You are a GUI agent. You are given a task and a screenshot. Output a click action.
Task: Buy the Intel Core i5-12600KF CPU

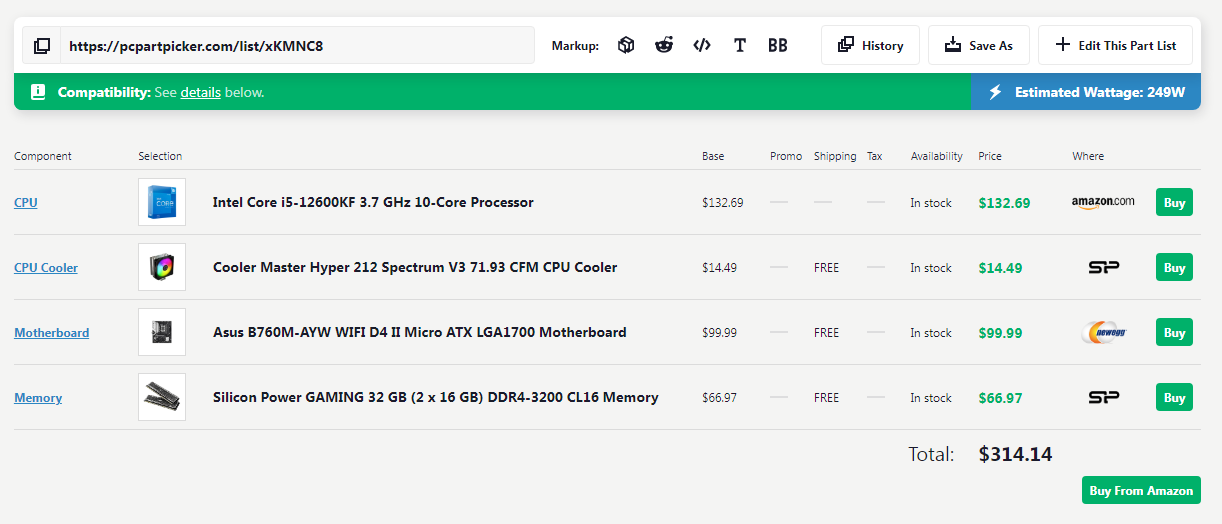point(1174,202)
